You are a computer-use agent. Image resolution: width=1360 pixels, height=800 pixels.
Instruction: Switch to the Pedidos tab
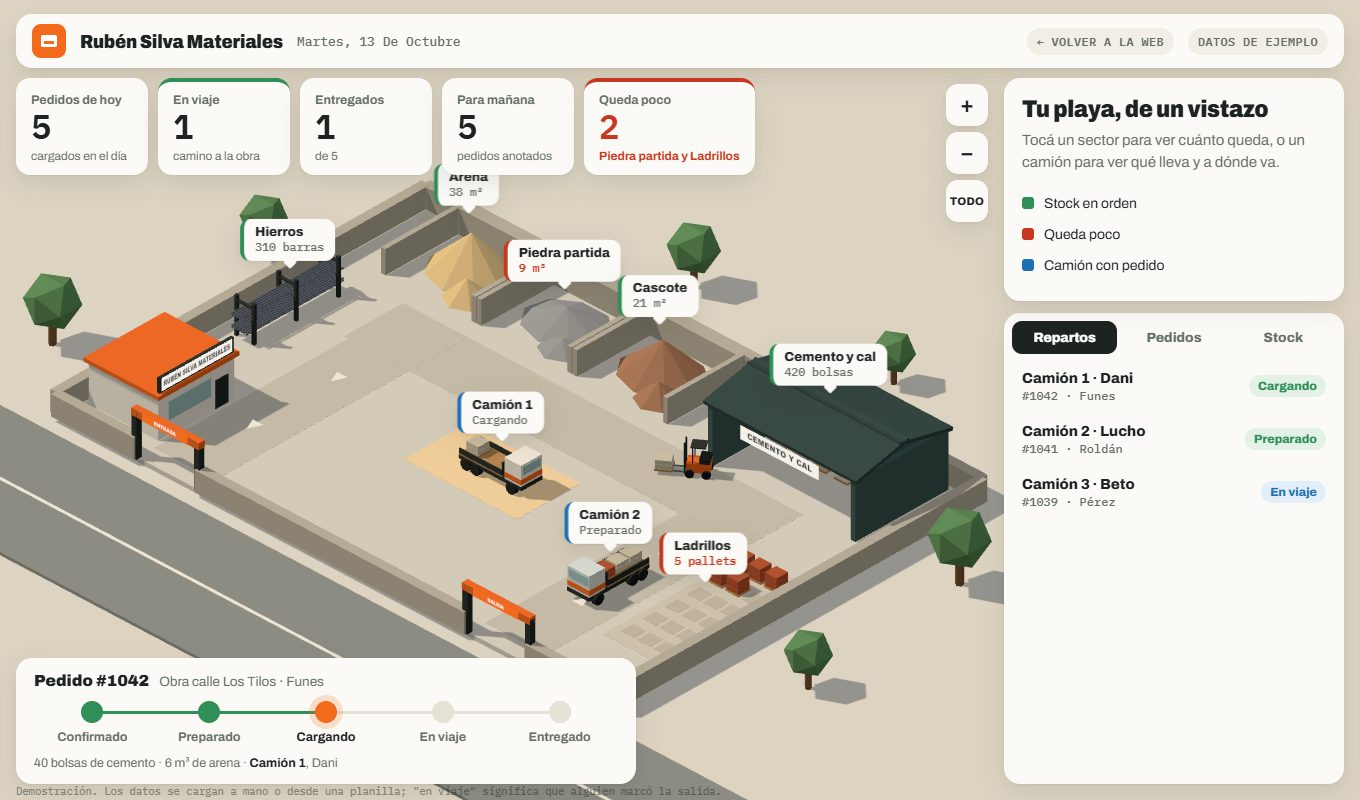tap(1174, 338)
